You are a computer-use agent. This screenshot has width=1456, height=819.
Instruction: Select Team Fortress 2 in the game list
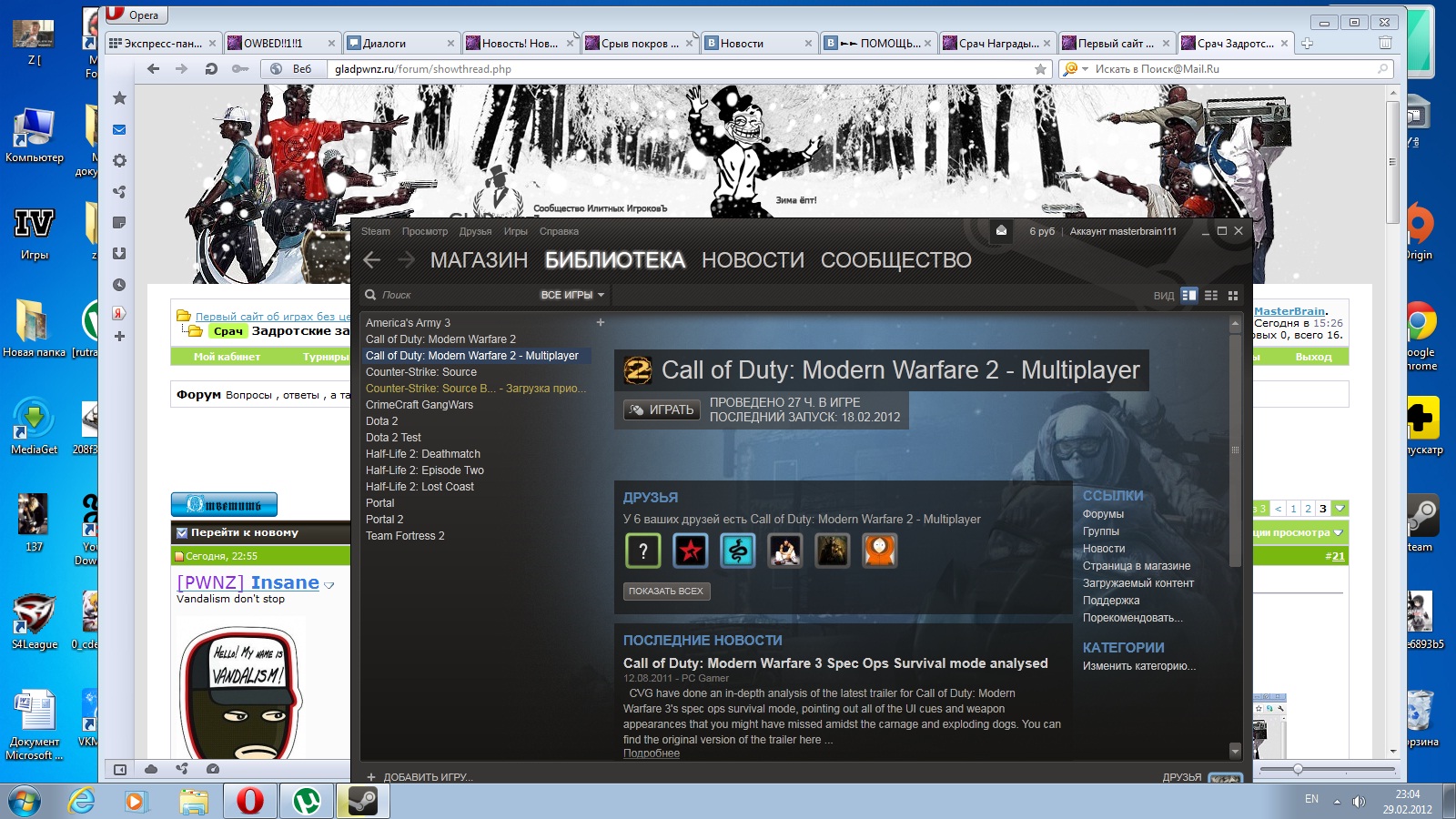[405, 536]
